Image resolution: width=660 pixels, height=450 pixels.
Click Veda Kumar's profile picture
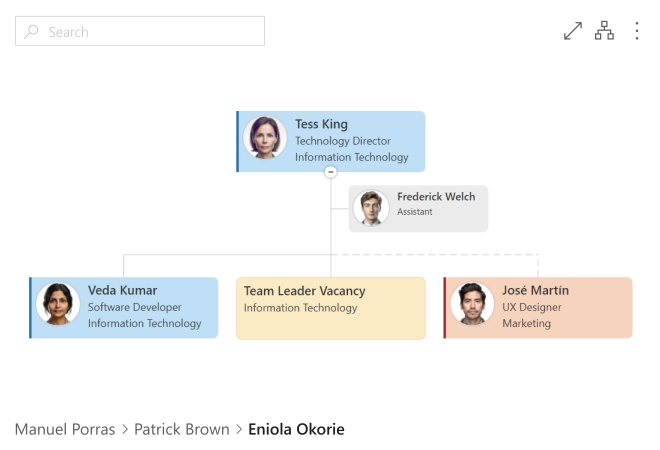pyautogui.click(x=58, y=304)
